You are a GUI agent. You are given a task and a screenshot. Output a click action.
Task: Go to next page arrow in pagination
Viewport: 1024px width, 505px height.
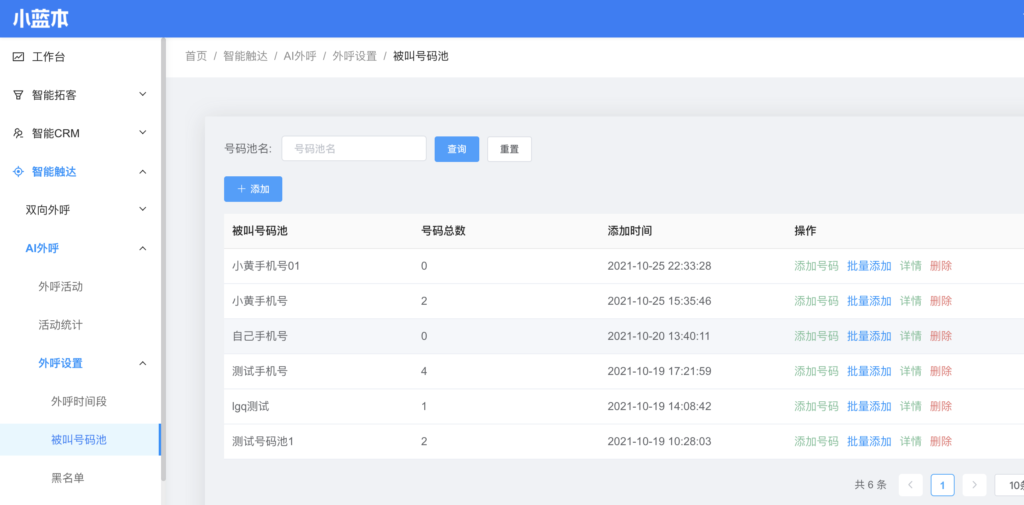click(974, 485)
